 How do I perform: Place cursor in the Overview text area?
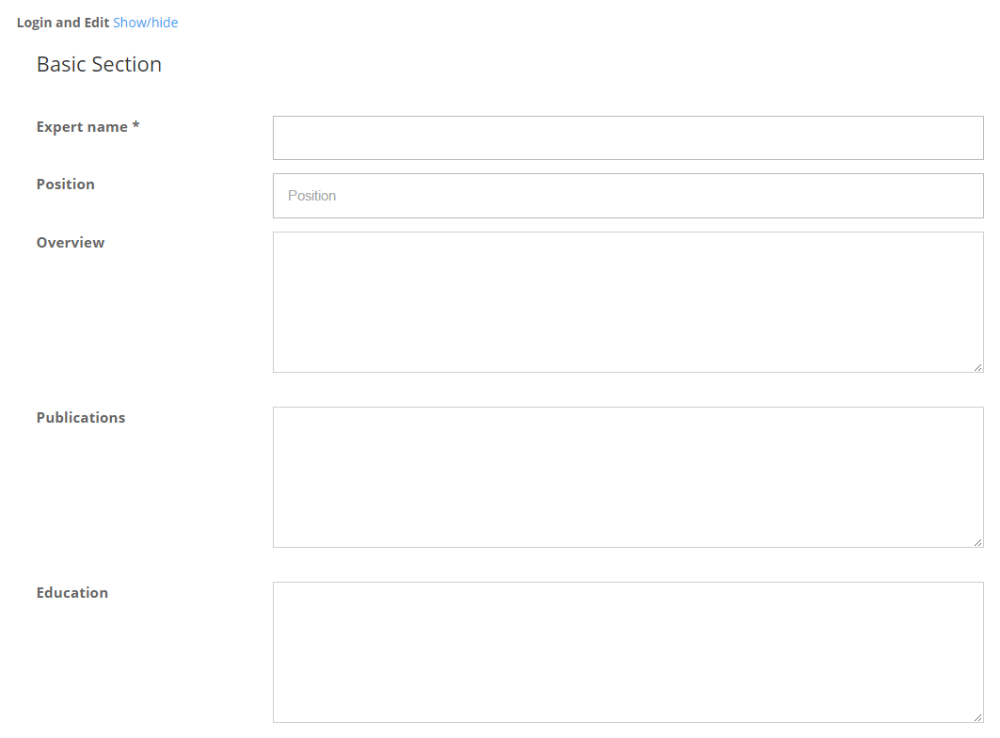point(627,302)
